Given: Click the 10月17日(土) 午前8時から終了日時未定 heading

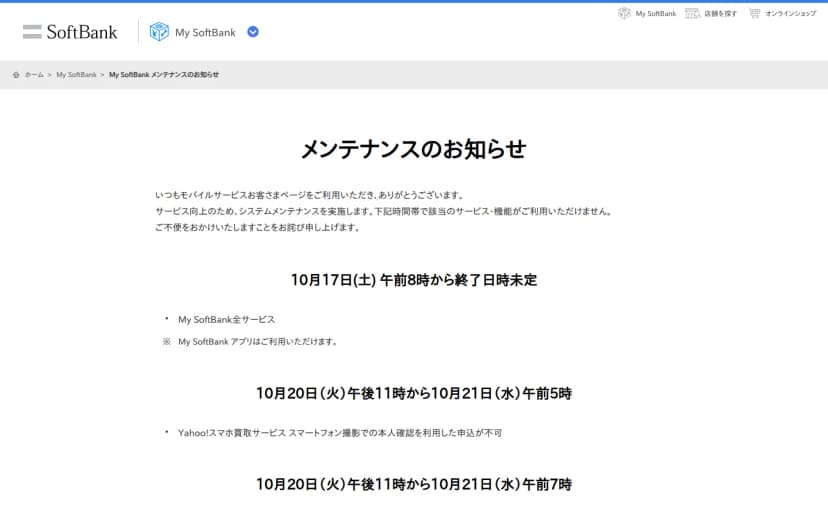Looking at the screenshot, I should click(x=413, y=280).
